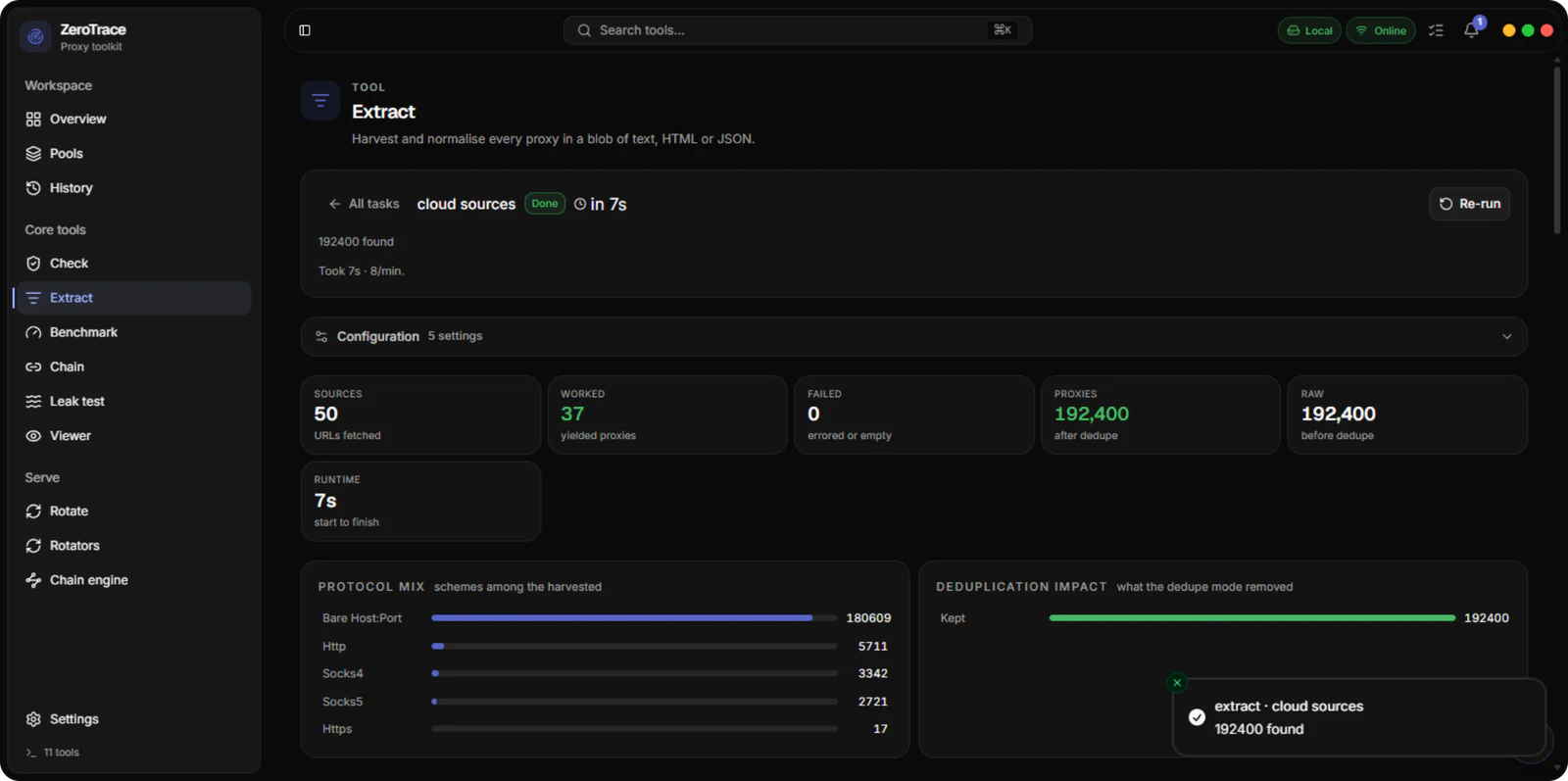This screenshot has width=1568, height=781.
Task: Click 'extract · cloud sources' toast title
Action: (x=1289, y=707)
